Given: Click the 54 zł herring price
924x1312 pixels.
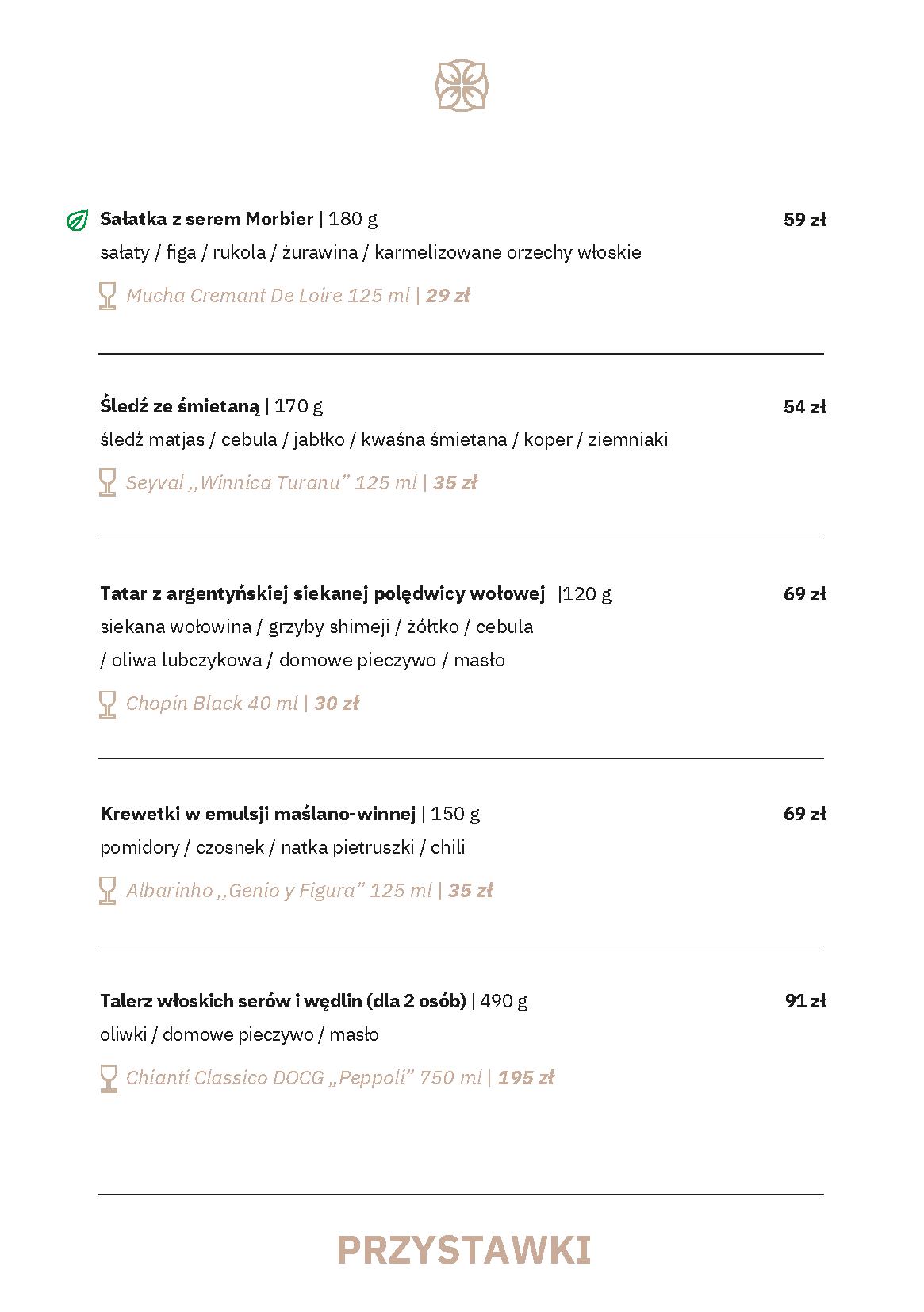Looking at the screenshot, I should click(x=804, y=407).
